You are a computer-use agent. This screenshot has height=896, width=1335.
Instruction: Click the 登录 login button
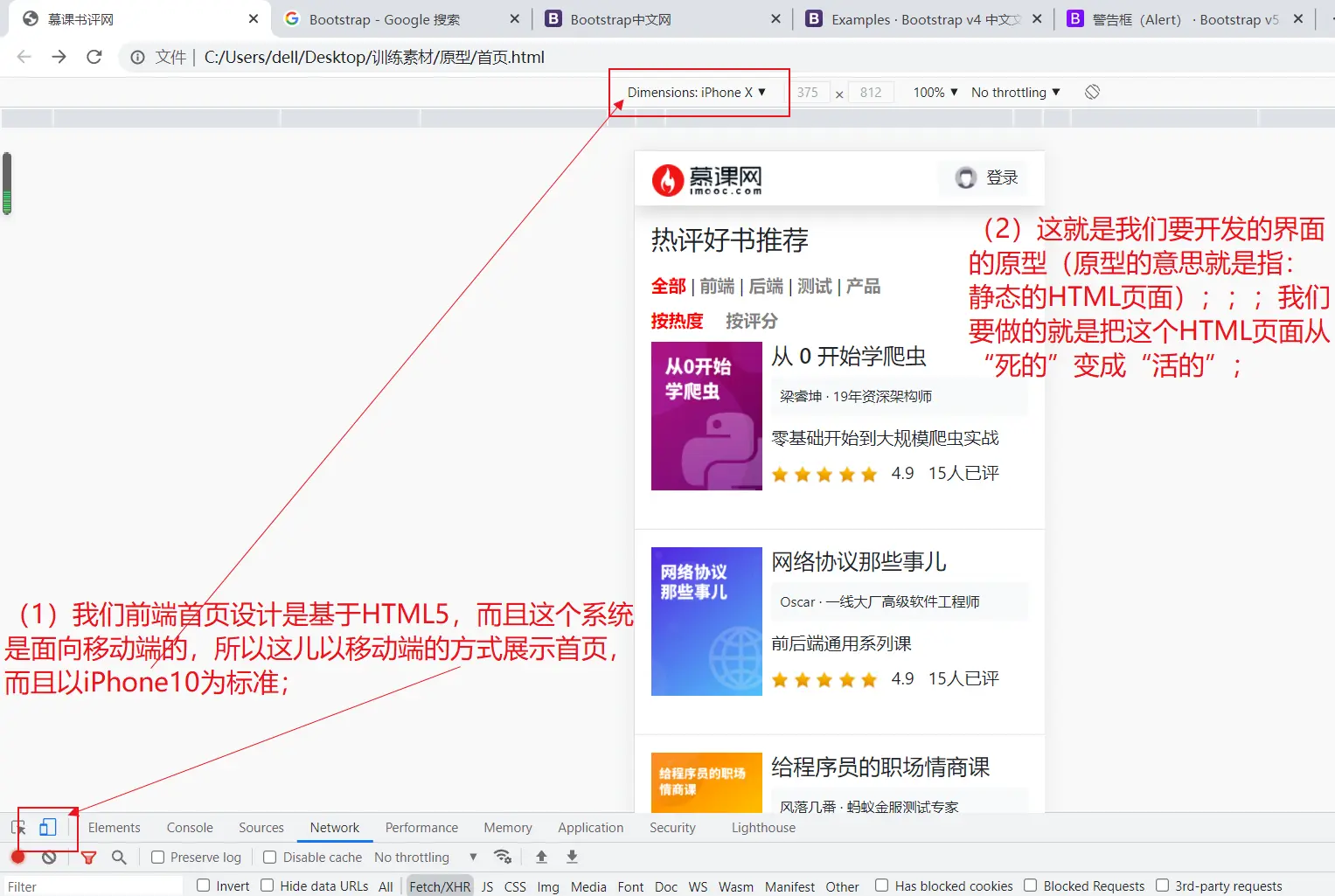coord(986,177)
